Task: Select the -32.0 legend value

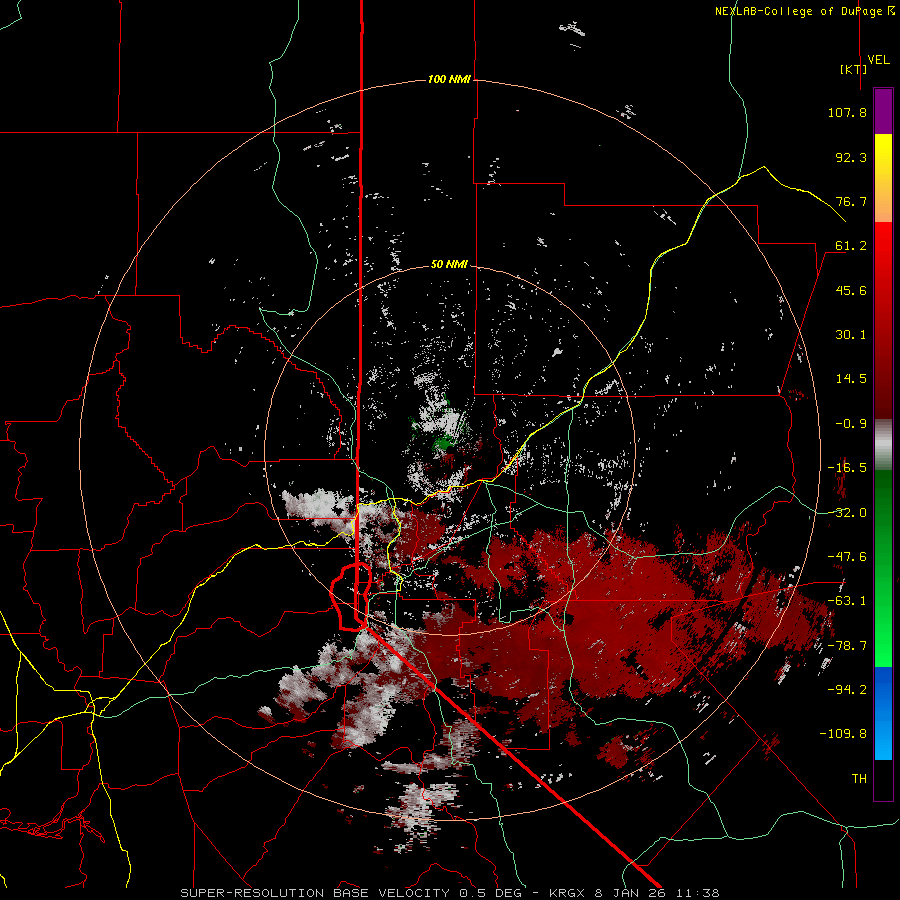Action: click(847, 513)
